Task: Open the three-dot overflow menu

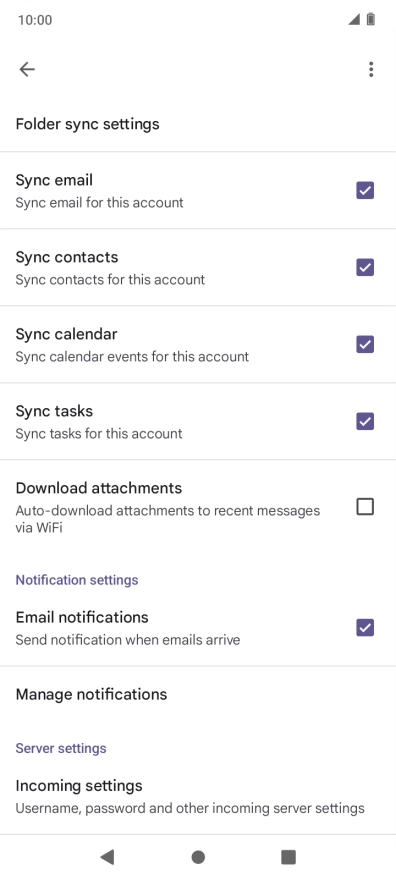Action: click(x=371, y=69)
